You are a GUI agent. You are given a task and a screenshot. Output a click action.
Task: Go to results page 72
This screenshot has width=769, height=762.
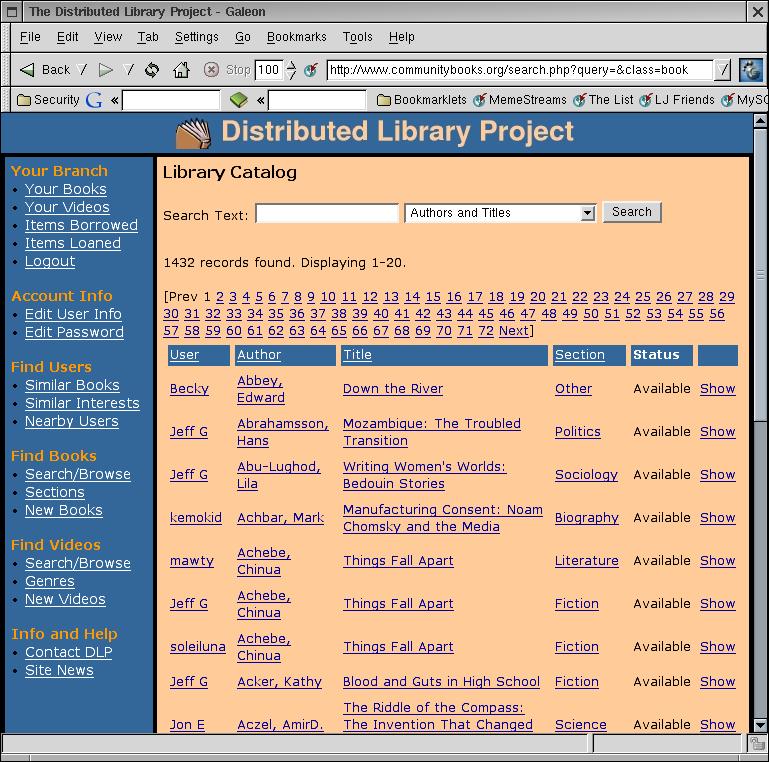click(x=486, y=331)
